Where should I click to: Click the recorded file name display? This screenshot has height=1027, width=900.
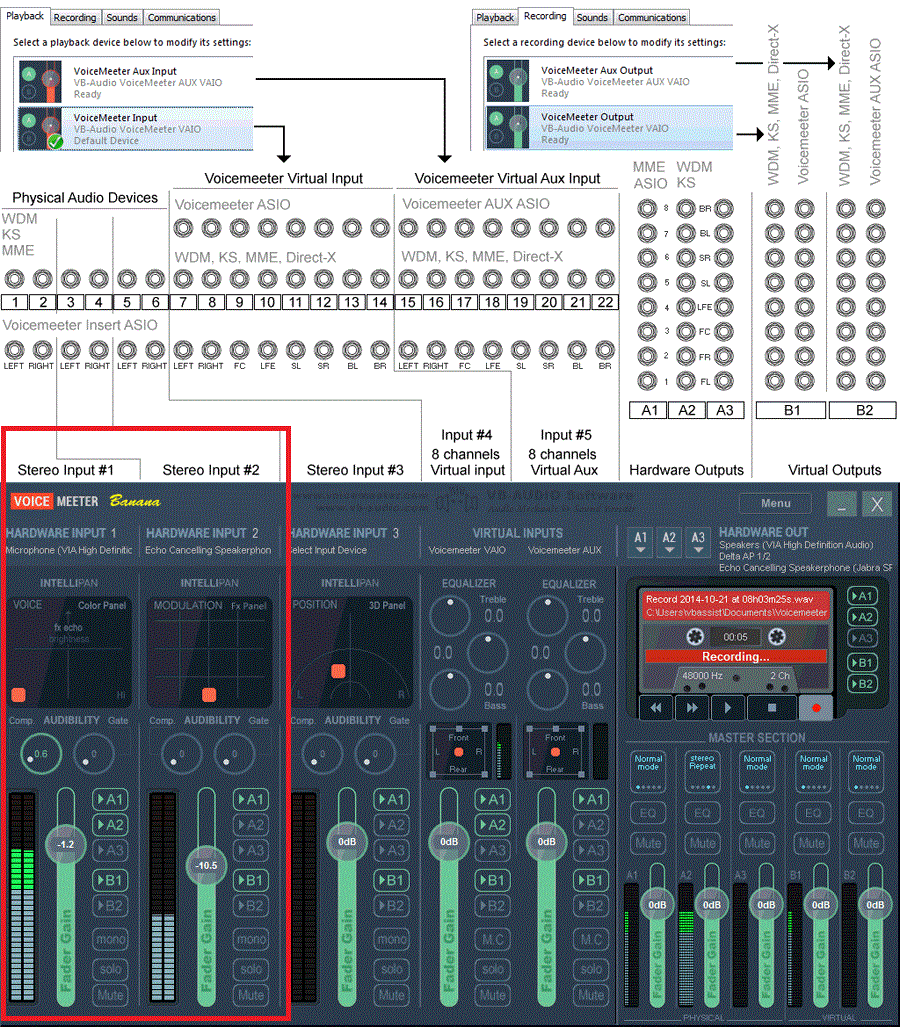736,606
